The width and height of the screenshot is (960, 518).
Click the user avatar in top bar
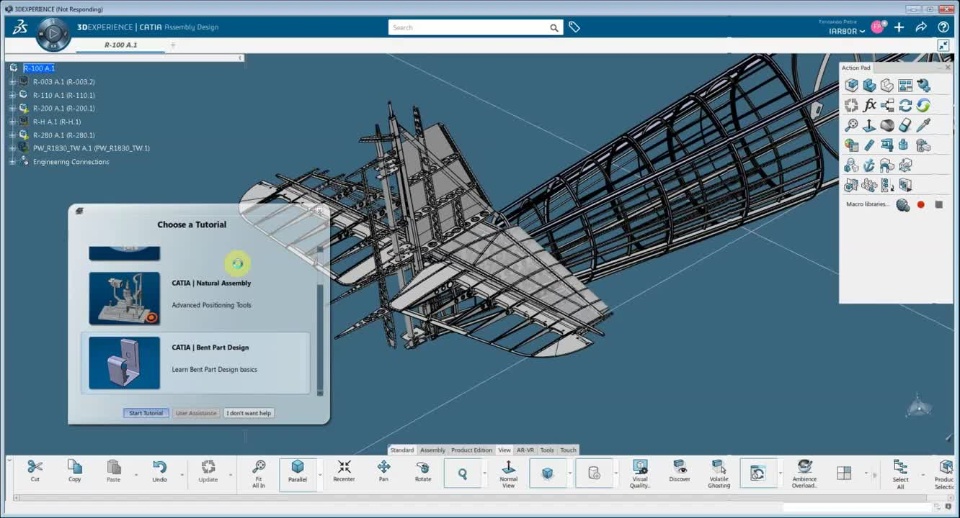878,27
